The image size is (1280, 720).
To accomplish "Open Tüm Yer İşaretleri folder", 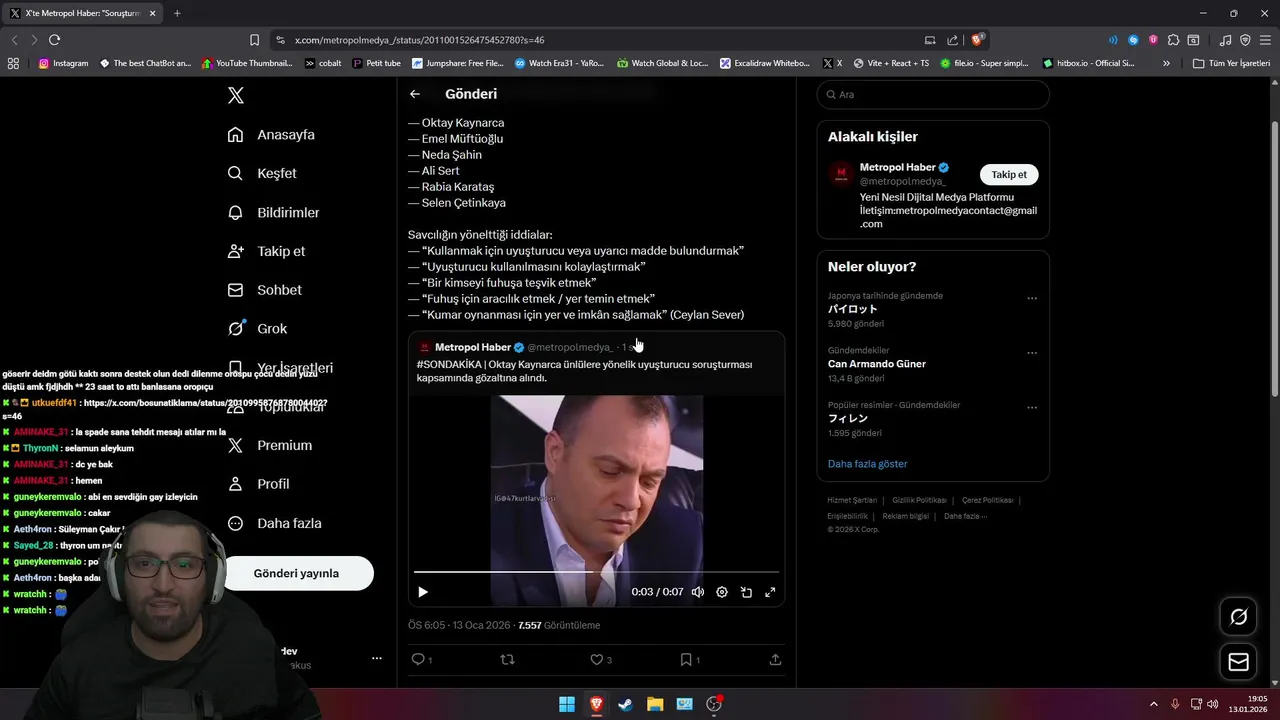I will coord(1231,63).
